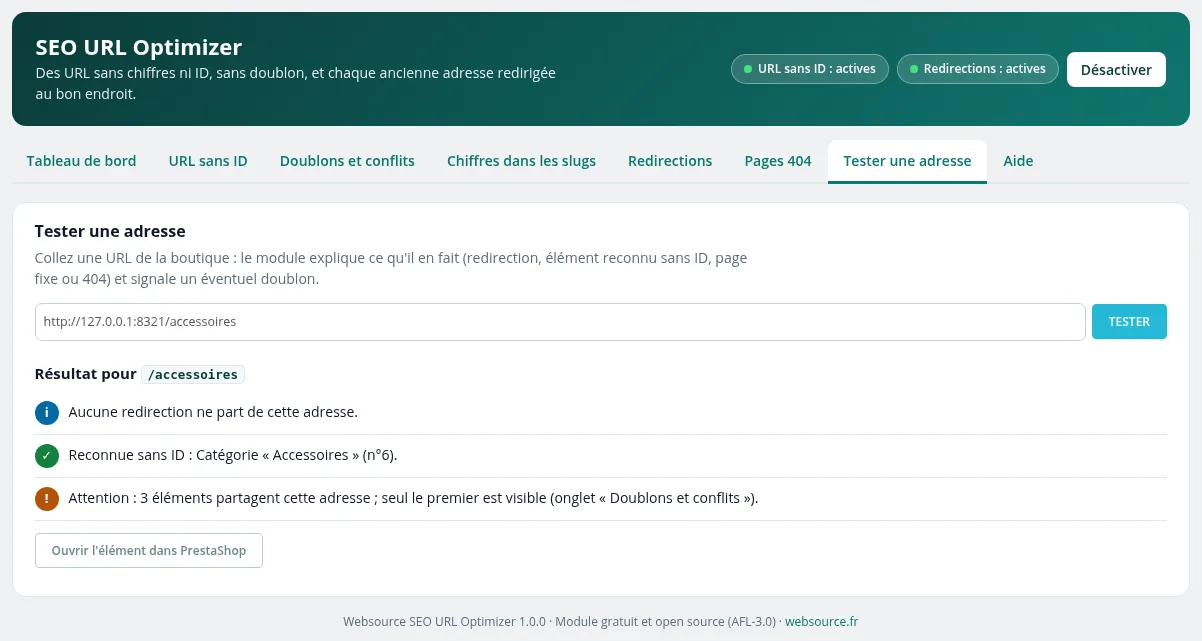
Task: Click footer text "Websource SEO URL Optimizer 1.0.0"
Action: coord(445,621)
